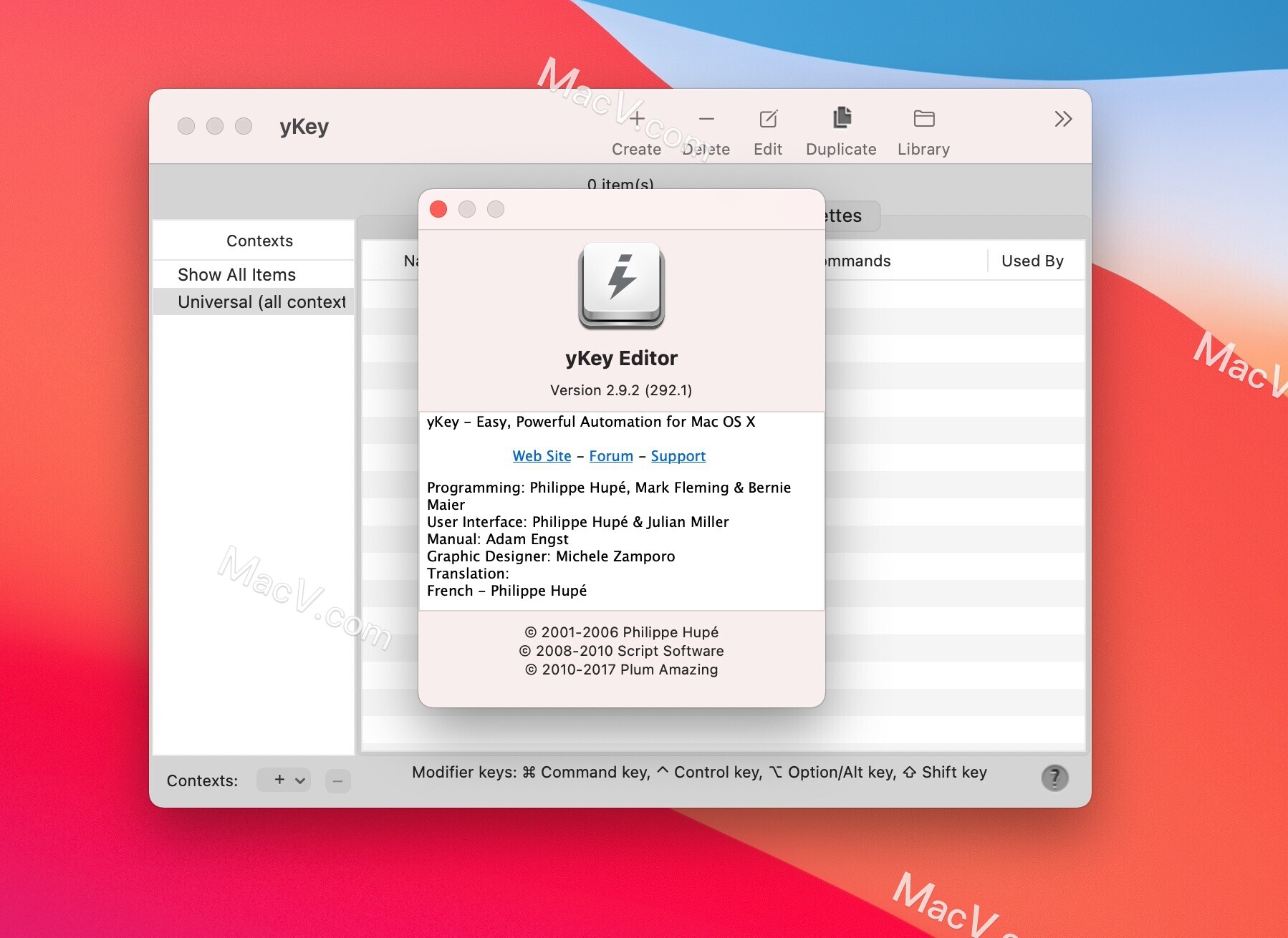This screenshot has width=1288, height=938.
Task: Open the Web Site link
Action: point(542,456)
